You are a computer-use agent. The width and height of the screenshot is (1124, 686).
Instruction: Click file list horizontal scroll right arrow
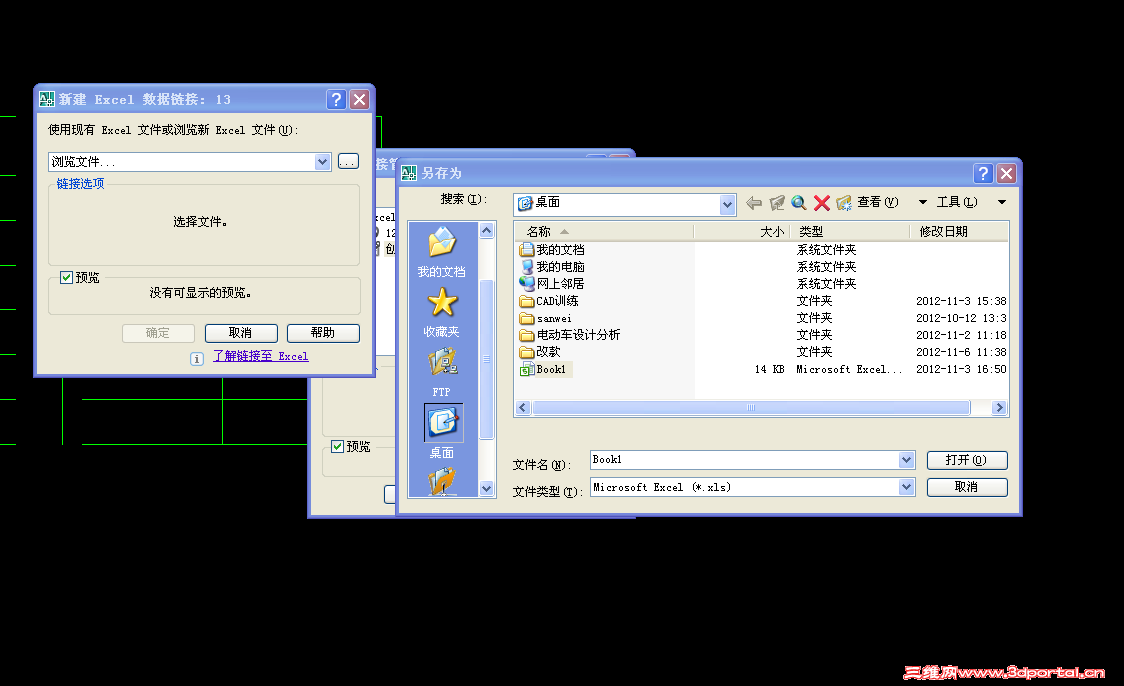coord(999,408)
